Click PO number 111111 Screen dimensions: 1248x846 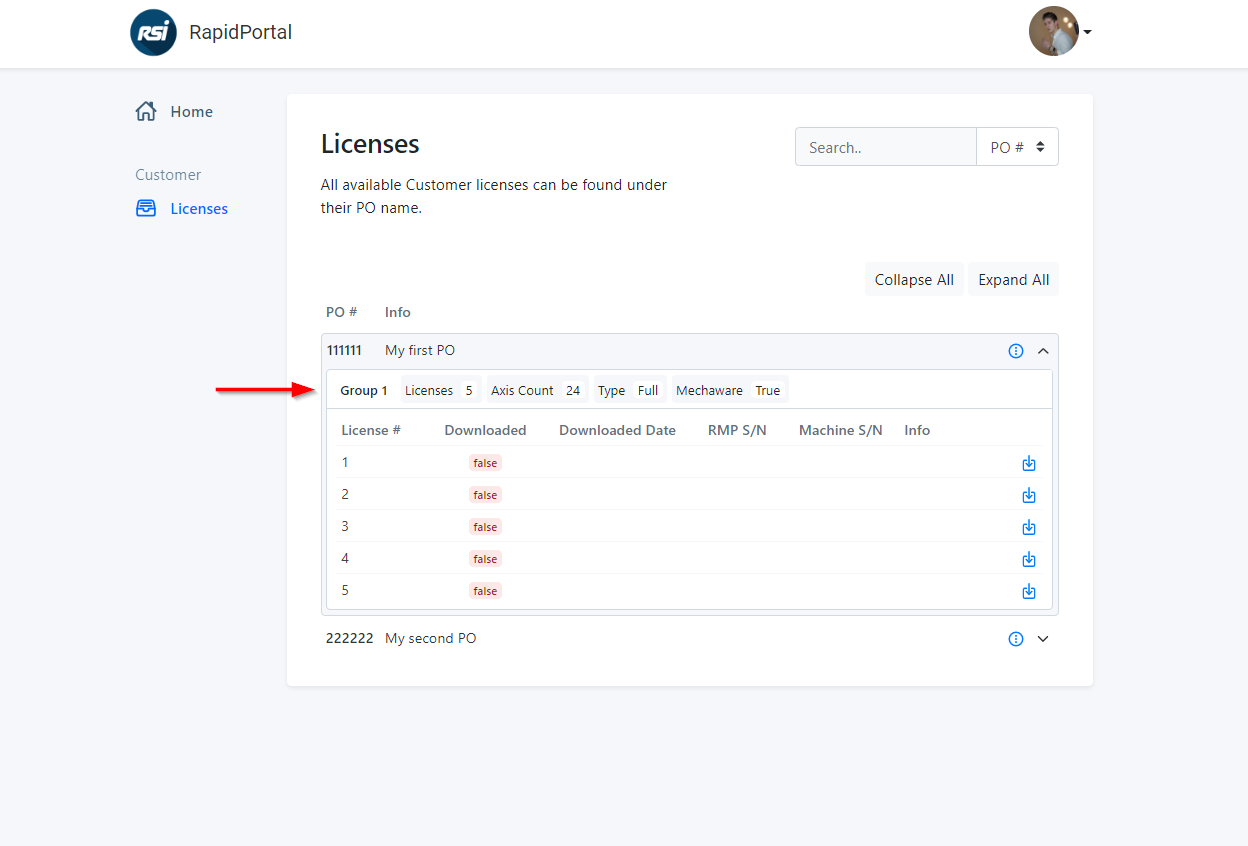(x=344, y=351)
